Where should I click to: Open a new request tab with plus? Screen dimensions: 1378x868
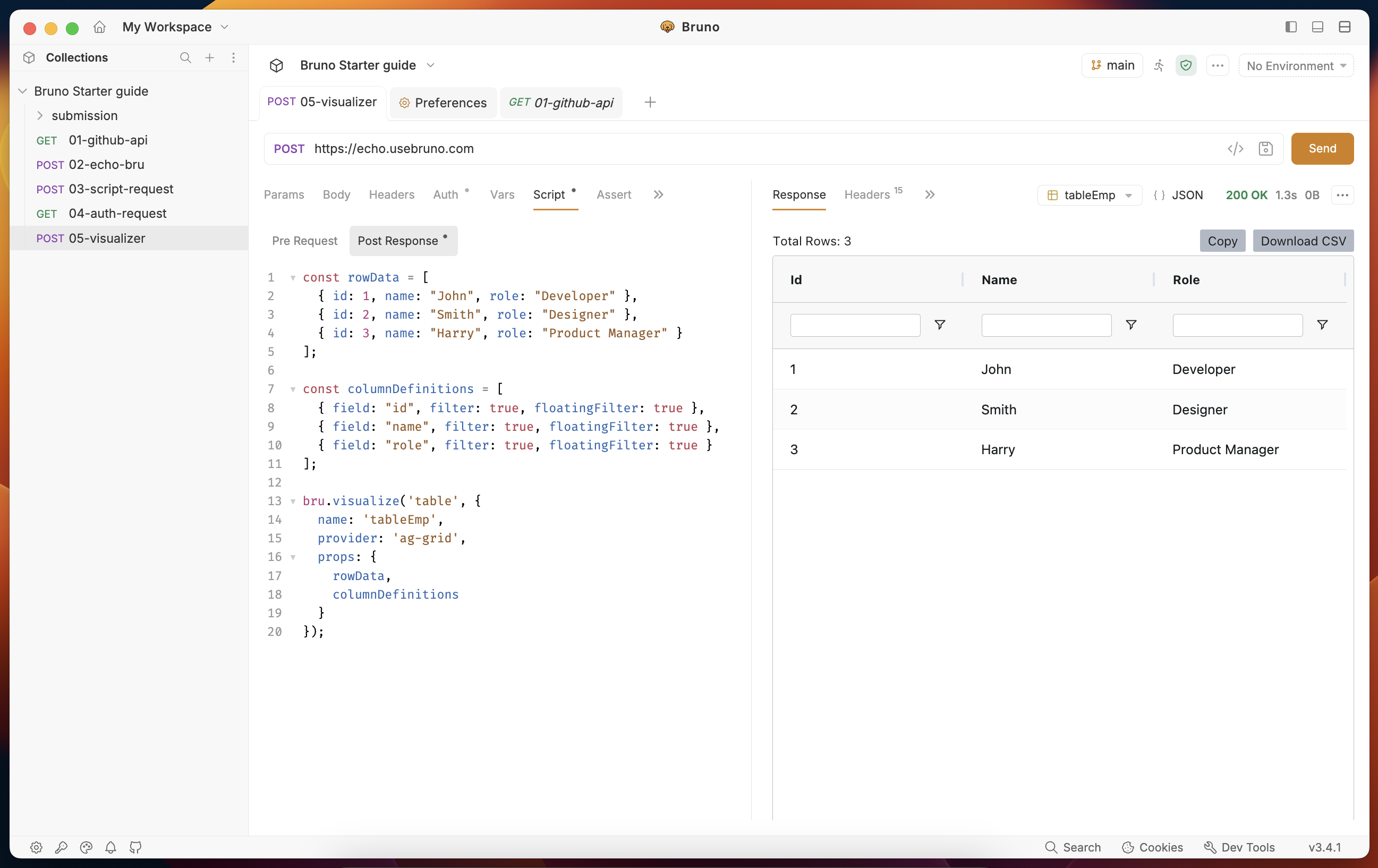coord(650,103)
